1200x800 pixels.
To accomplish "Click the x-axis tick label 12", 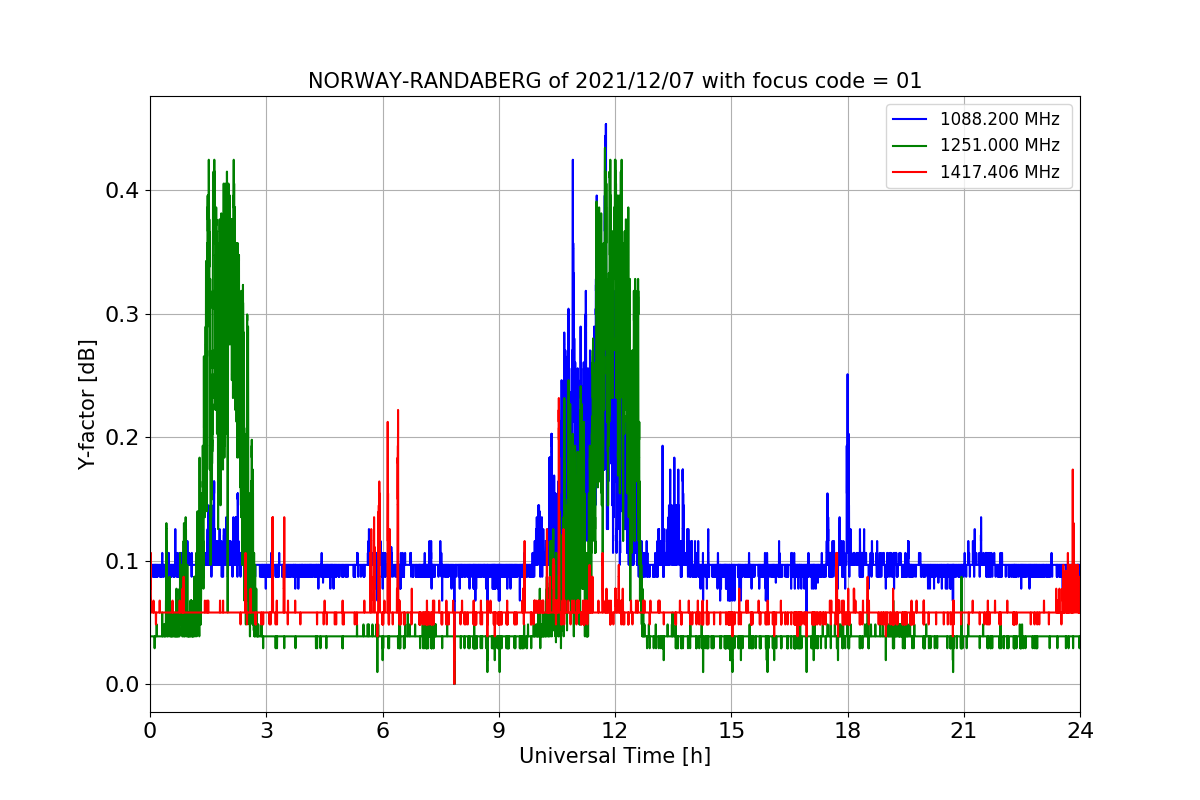I will 615,730.
